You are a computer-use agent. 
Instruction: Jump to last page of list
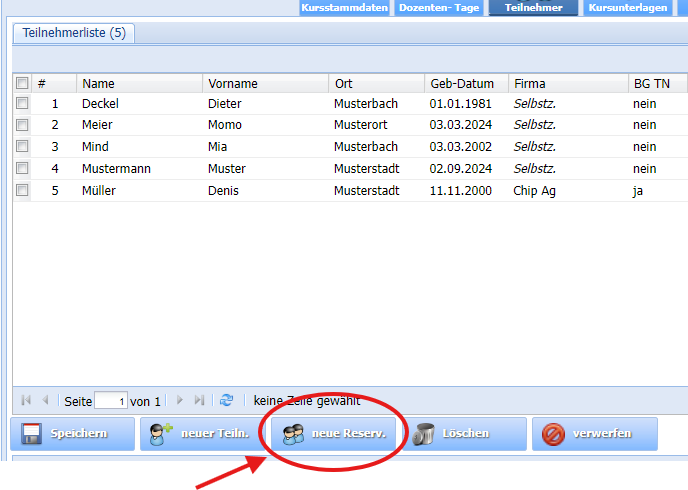point(199,400)
